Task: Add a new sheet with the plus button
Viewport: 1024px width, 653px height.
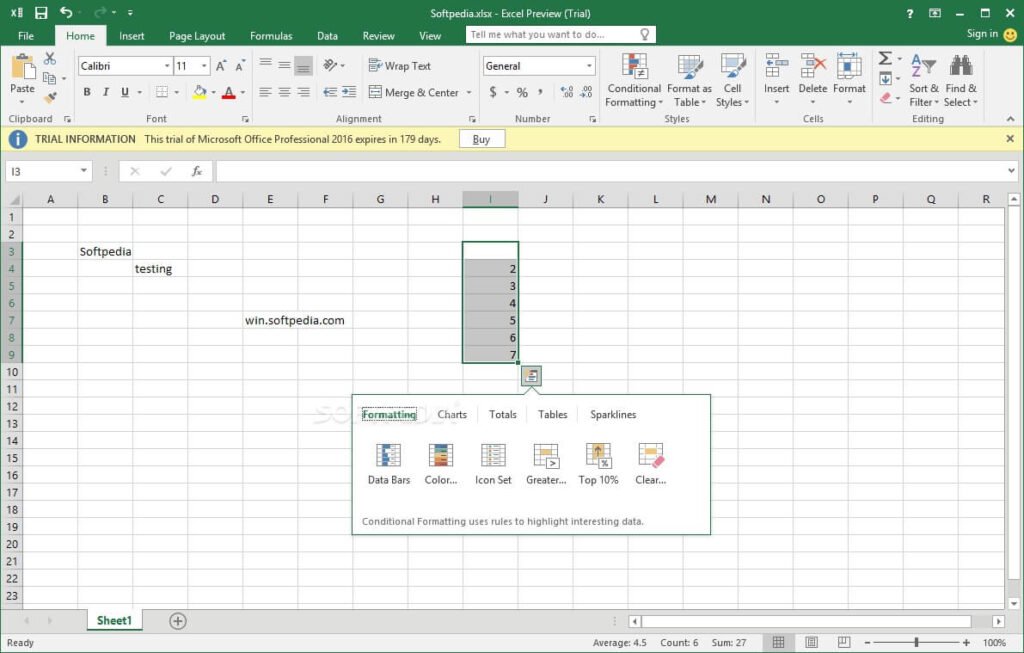Action: (x=178, y=621)
